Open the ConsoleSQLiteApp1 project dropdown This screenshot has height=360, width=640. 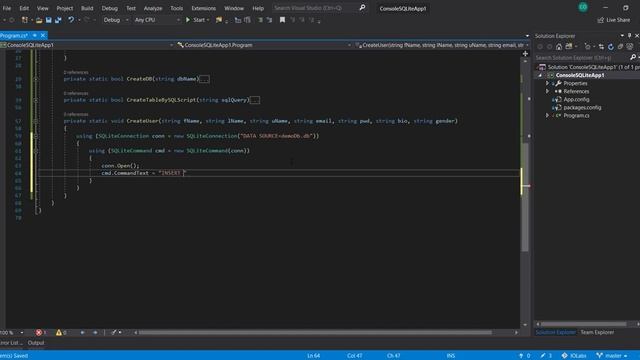tap(87, 45)
